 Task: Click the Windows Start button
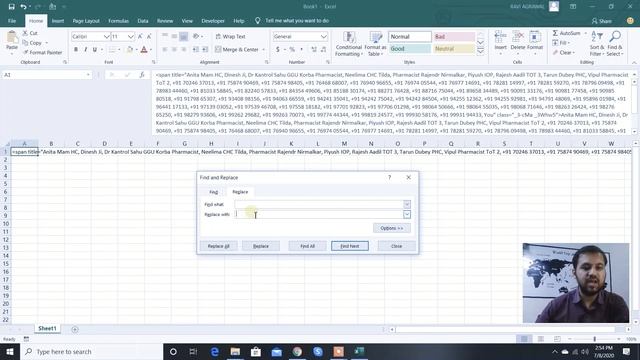click(10, 352)
